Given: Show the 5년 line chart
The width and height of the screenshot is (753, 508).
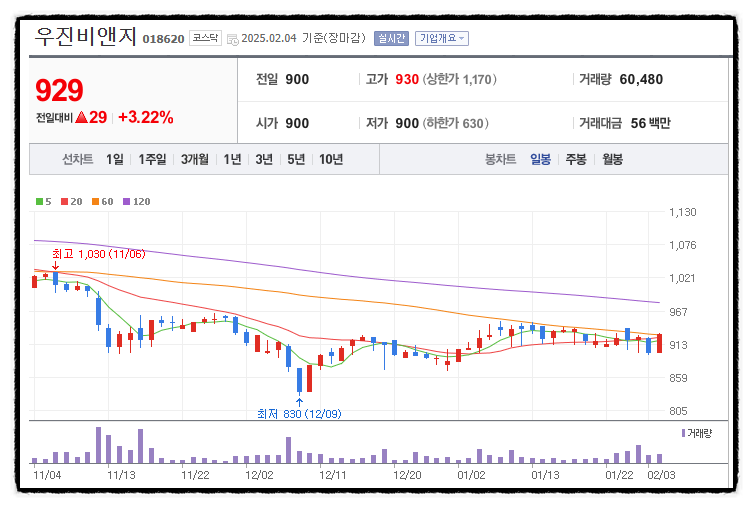Looking at the screenshot, I should pos(296,159).
